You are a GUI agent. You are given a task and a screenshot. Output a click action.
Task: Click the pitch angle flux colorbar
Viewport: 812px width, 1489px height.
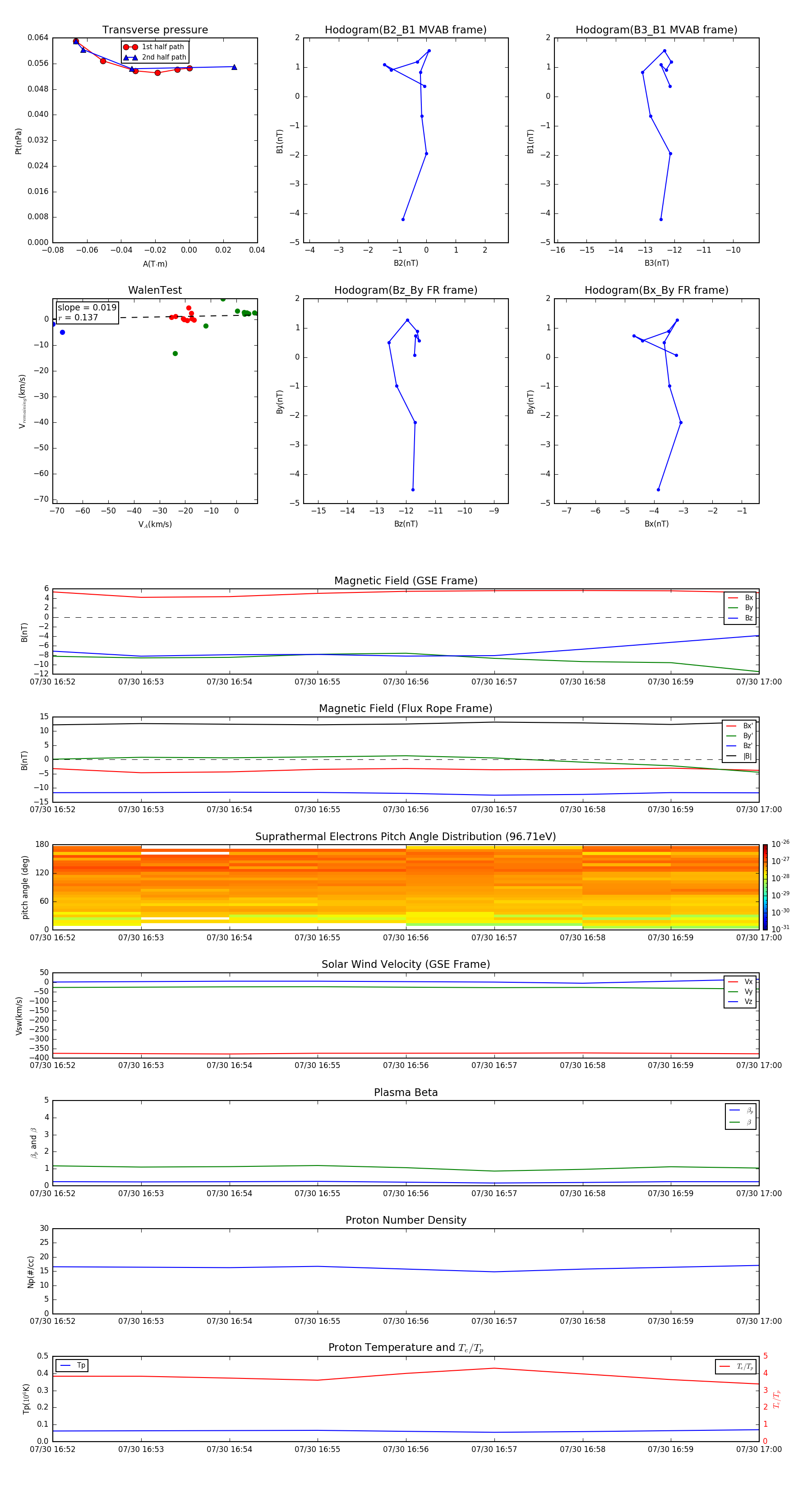pos(765,887)
